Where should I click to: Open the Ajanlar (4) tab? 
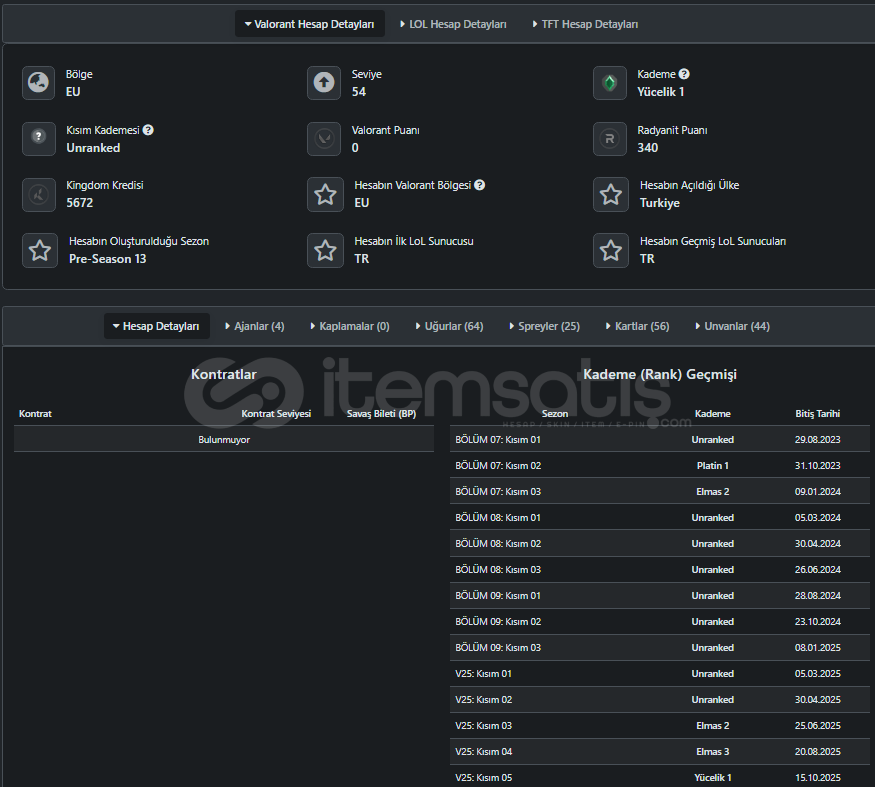(255, 326)
